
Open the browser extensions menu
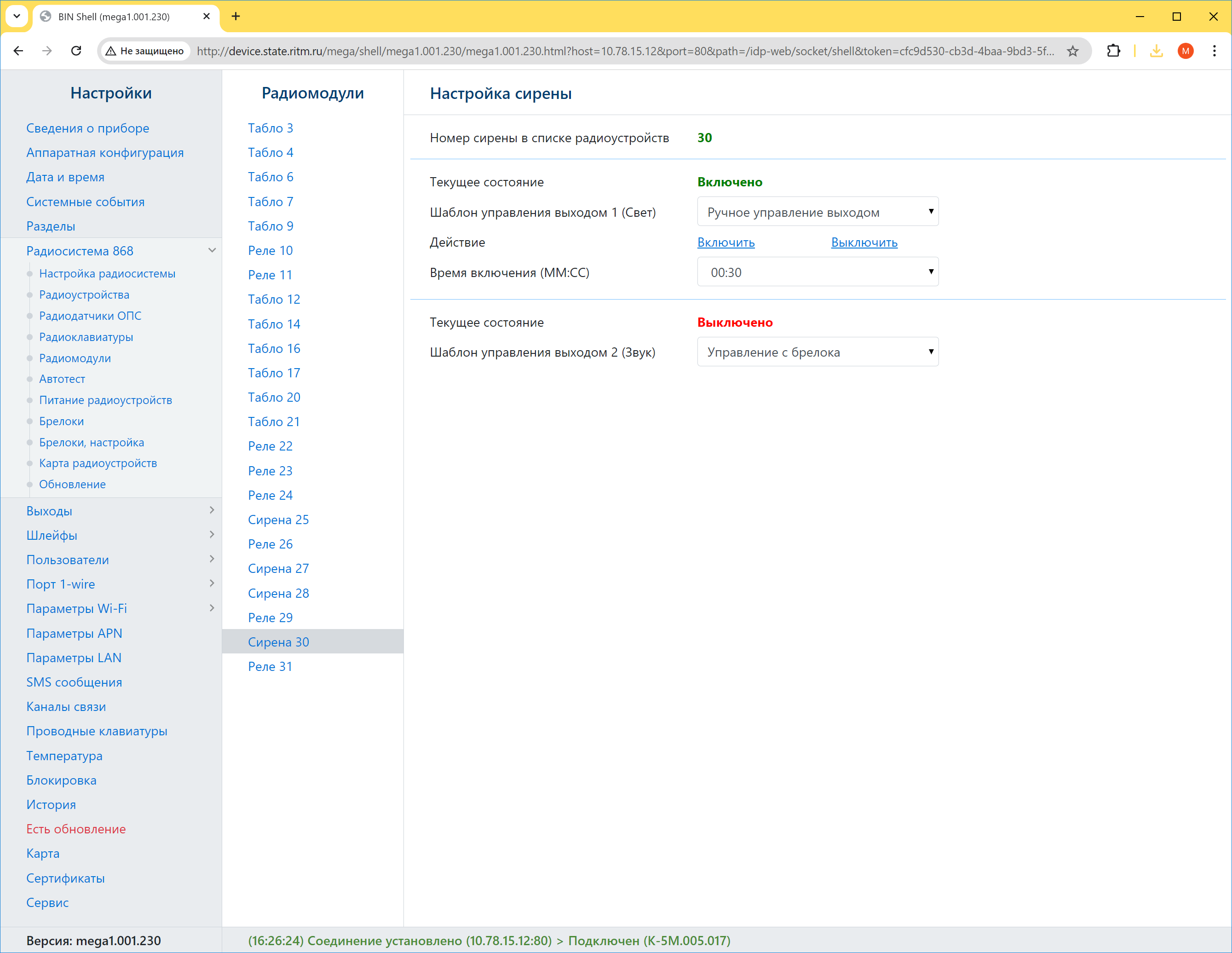(x=1113, y=51)
